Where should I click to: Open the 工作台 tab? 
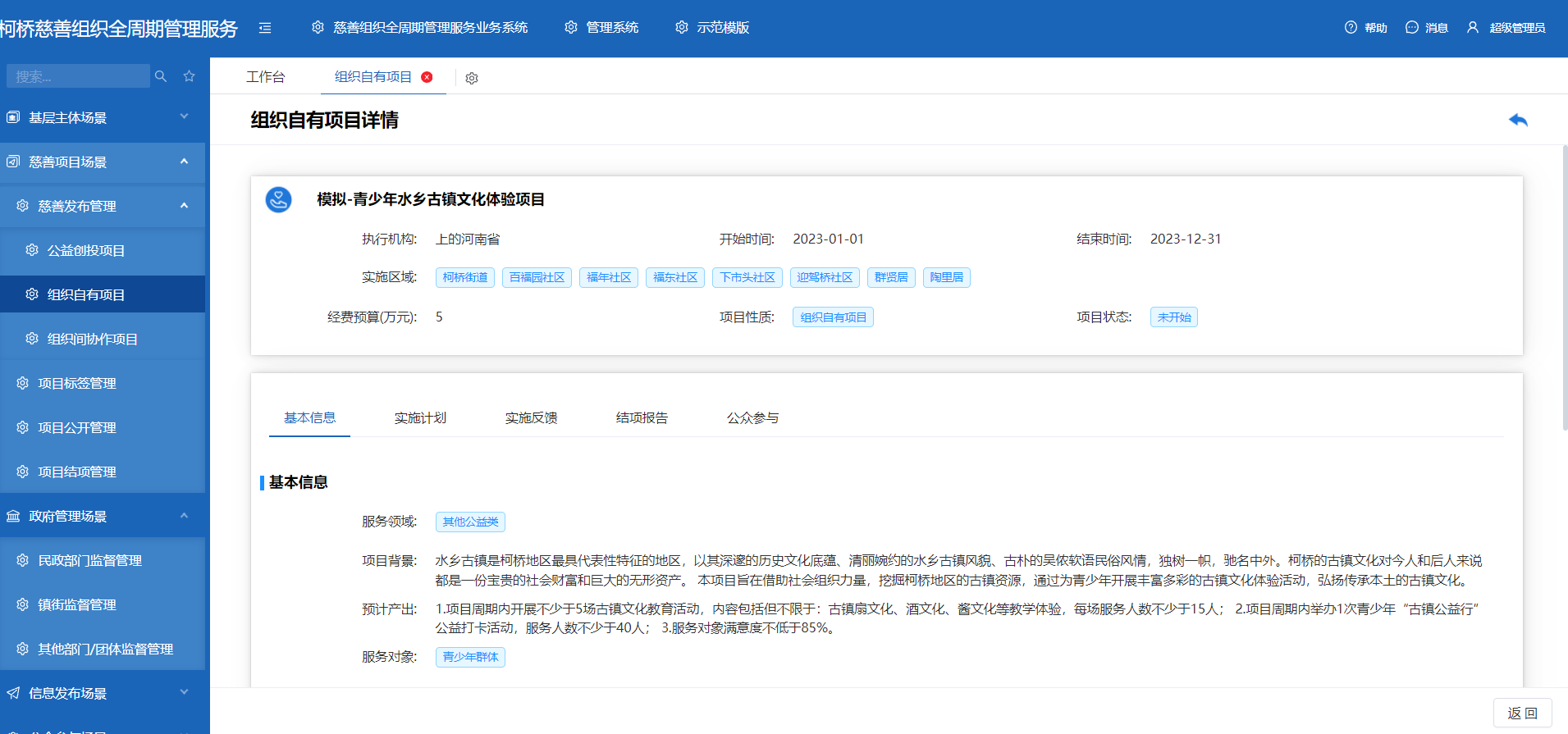pos(265,77)
